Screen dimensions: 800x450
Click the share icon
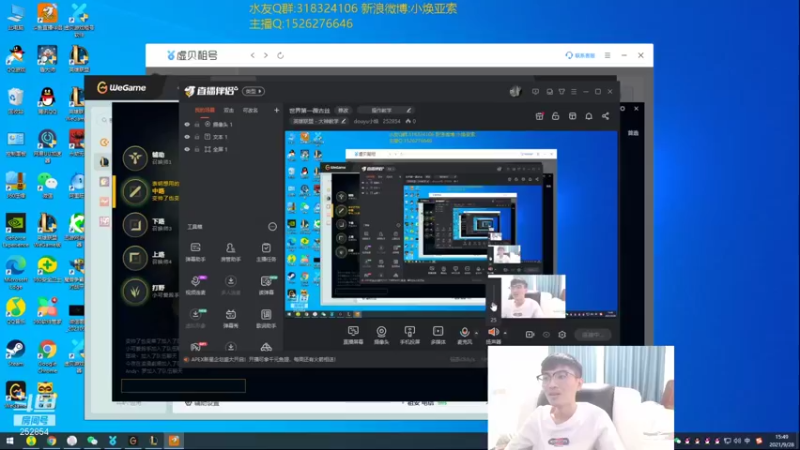(606, 116)
